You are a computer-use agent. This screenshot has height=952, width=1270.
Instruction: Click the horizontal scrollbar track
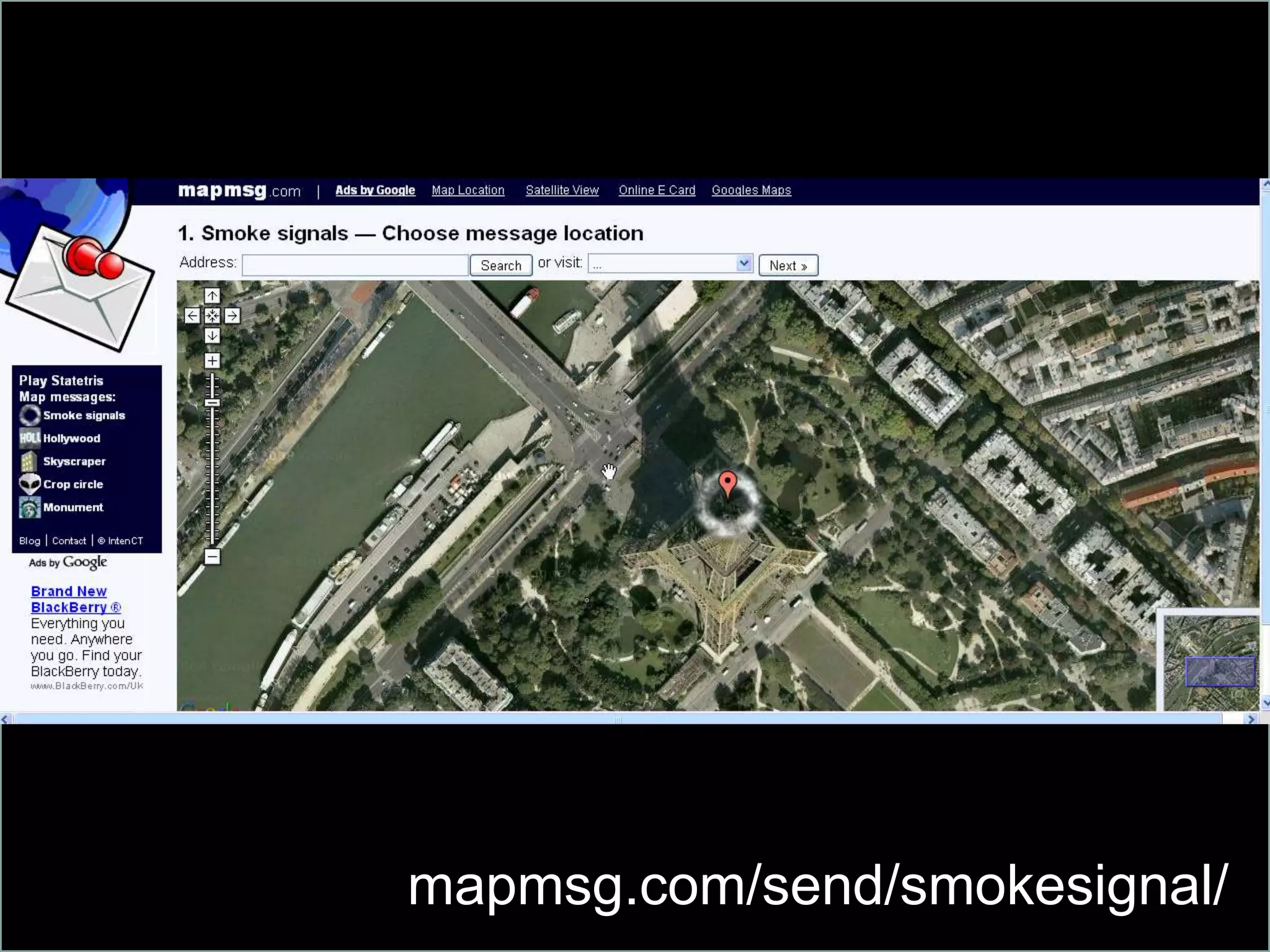[x=617, y=718]
